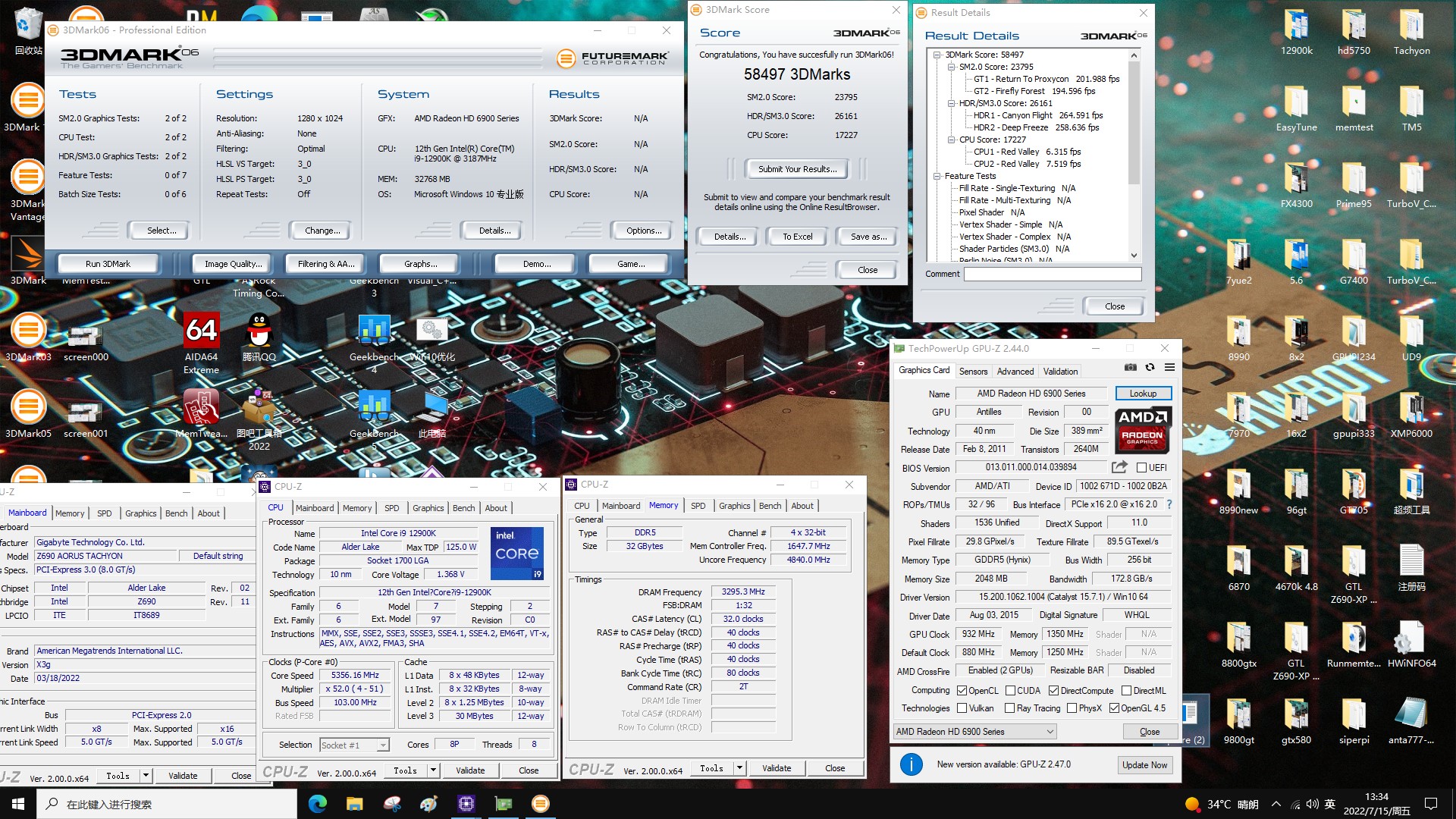Toggle the Vulkan checkbox in GPU-Z
Screen dimensions: 1456x819
click(x=962, y=708)
